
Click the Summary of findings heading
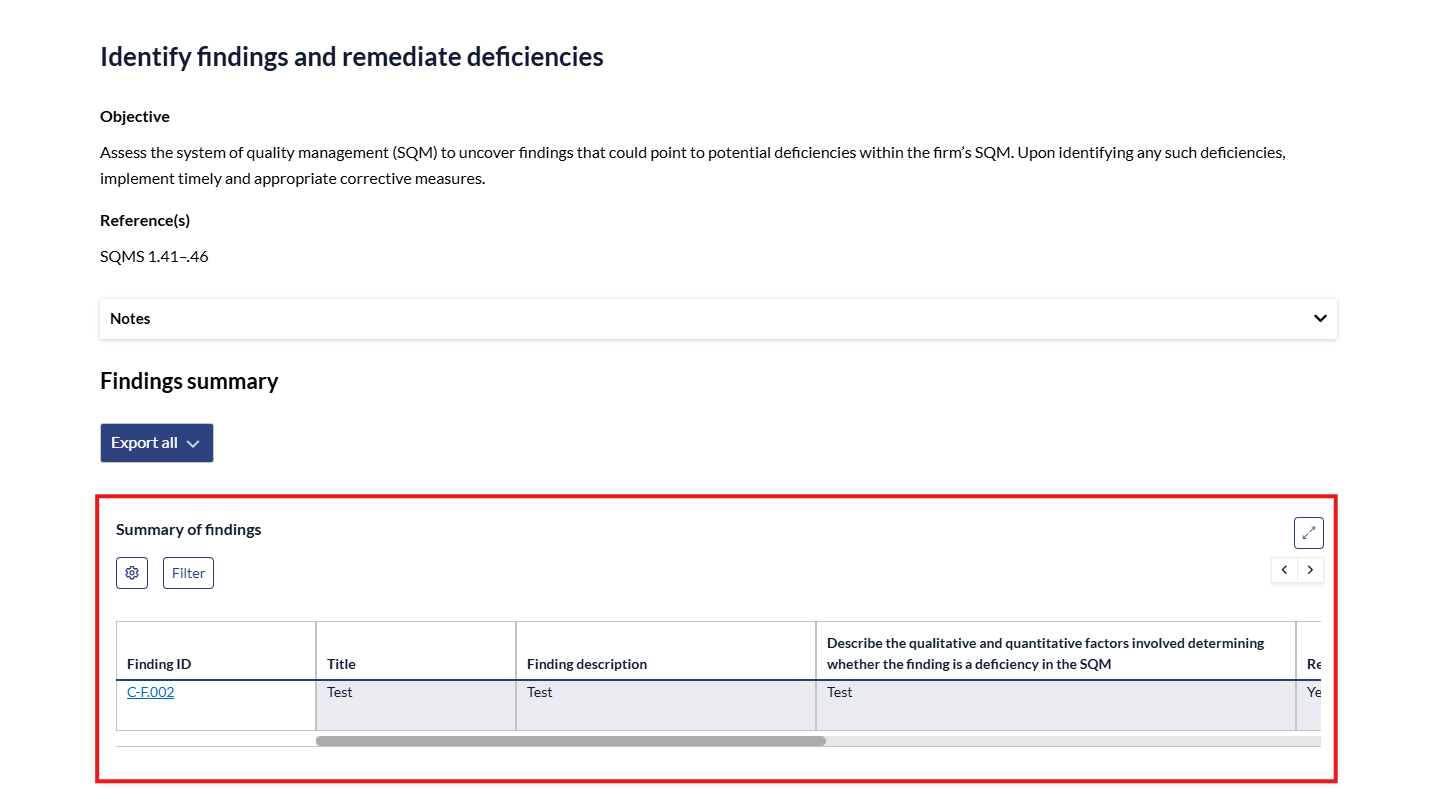point(188,530)
